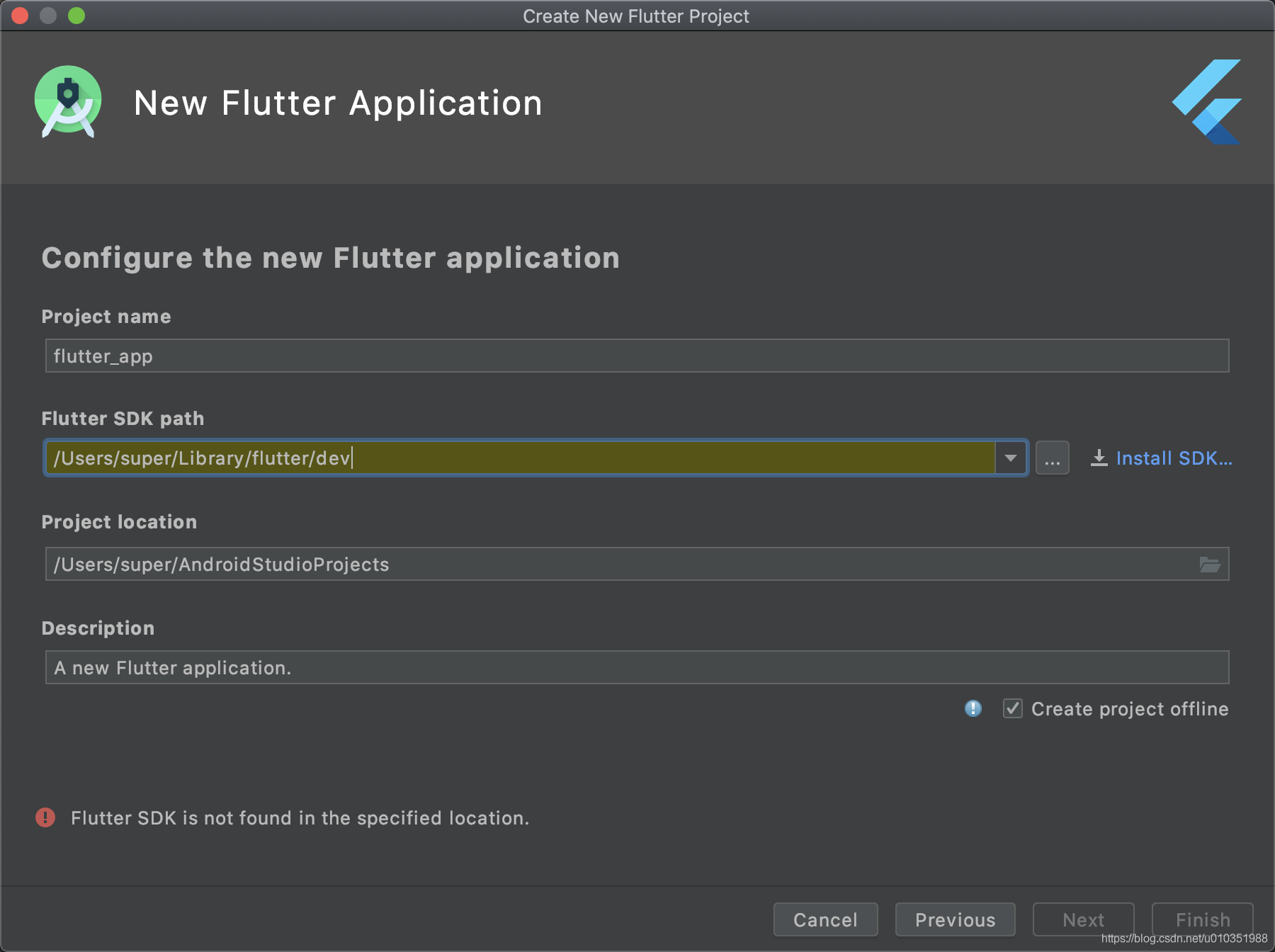
Task: Click inside the Flutter SDK path field
Action: pos(520,458)
